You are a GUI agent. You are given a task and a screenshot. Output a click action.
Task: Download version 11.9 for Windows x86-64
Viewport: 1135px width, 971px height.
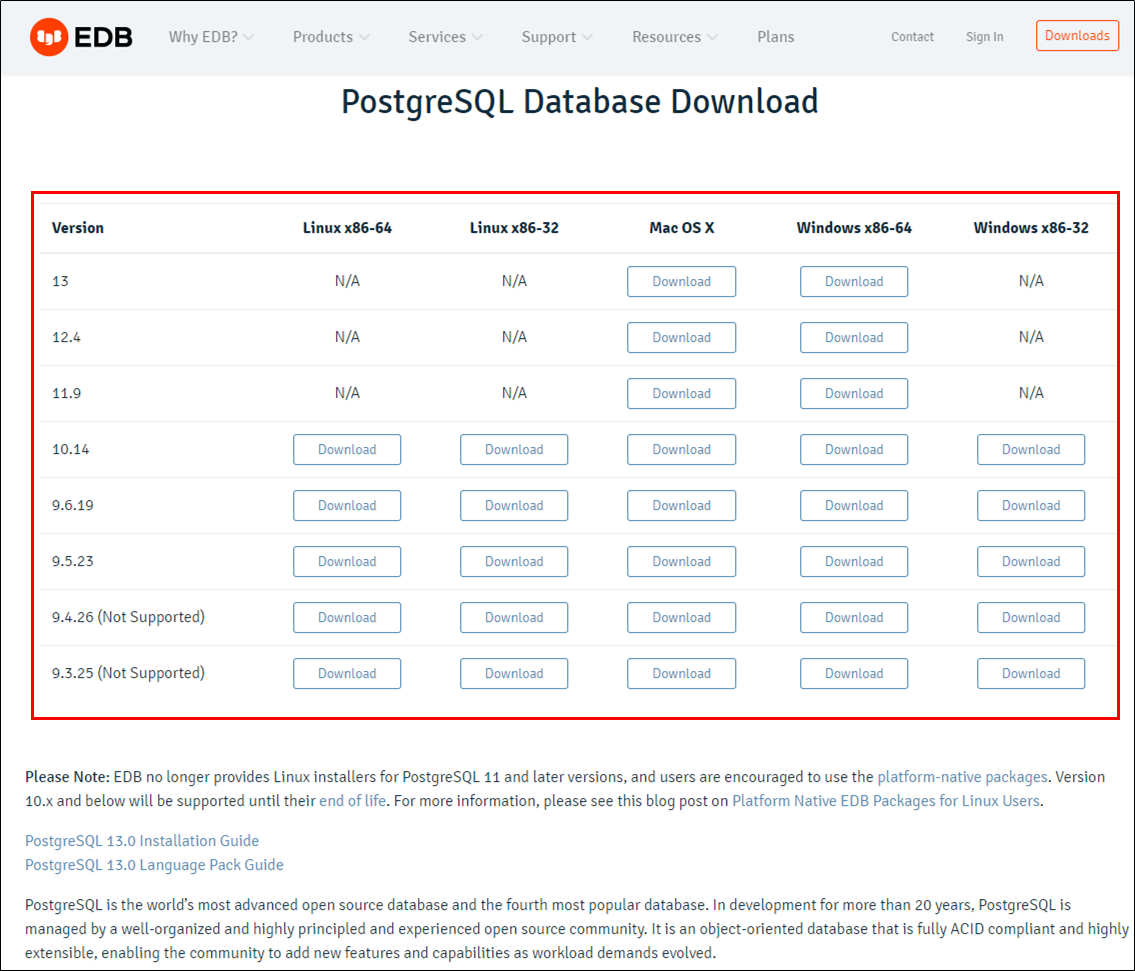[x=854, y=393]
